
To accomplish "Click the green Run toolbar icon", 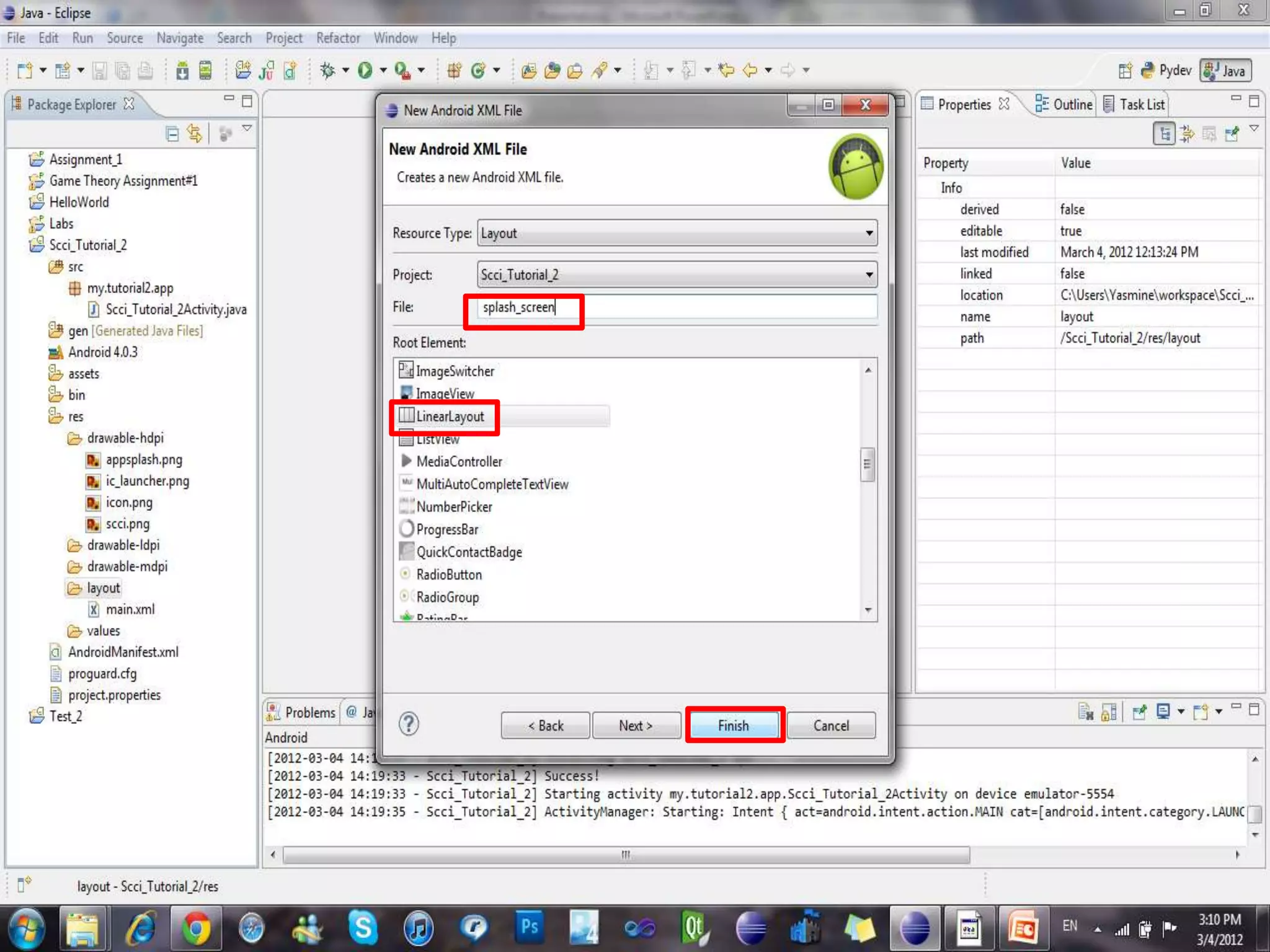I will (365, 71).
